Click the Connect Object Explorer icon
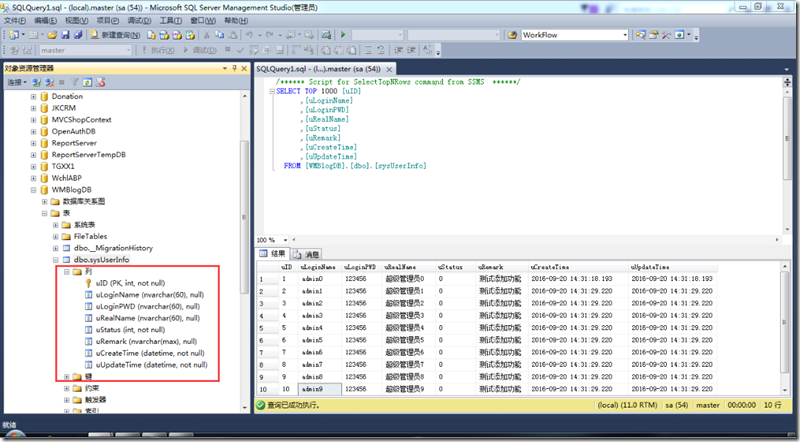The image size is (800, 442). 36,82
